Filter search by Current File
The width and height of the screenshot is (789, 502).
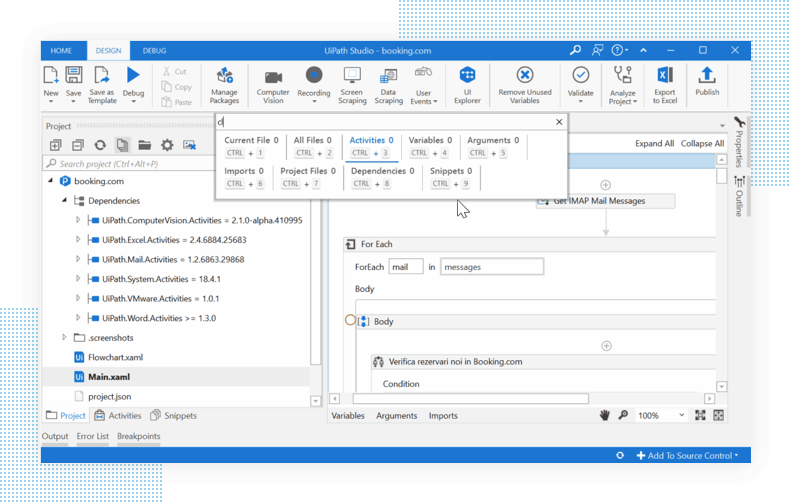coord(251,146)
